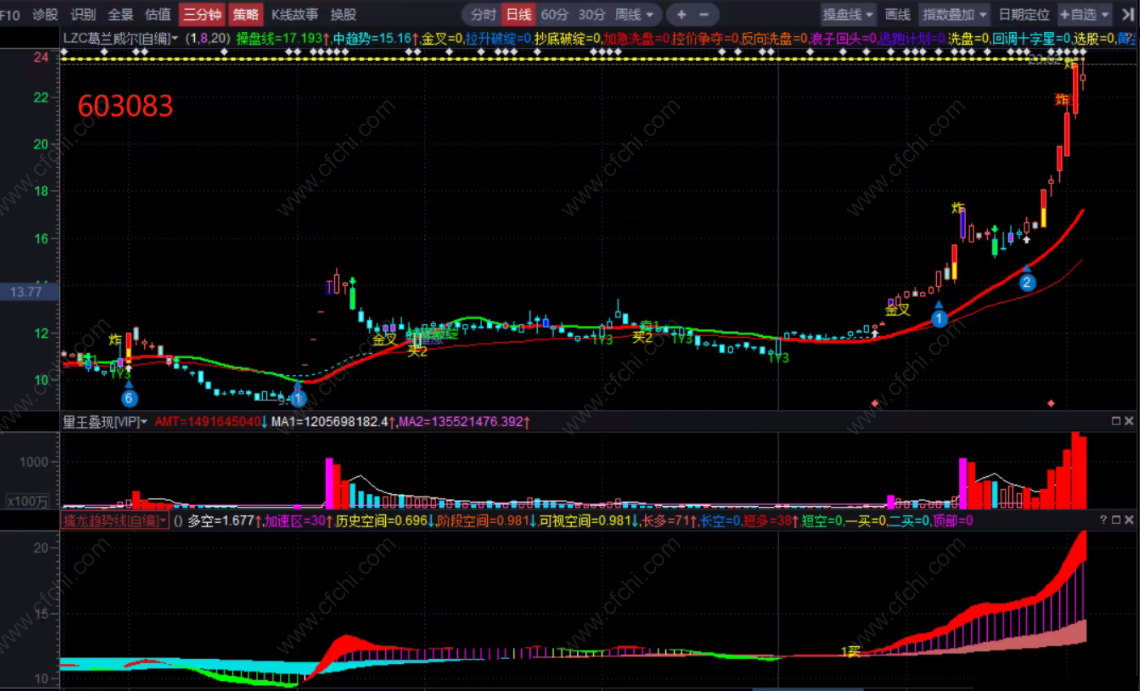Close the 擒龙趋势线 panel
1140x691 pixels.
pyautogui.click(x=1129, y=520)
